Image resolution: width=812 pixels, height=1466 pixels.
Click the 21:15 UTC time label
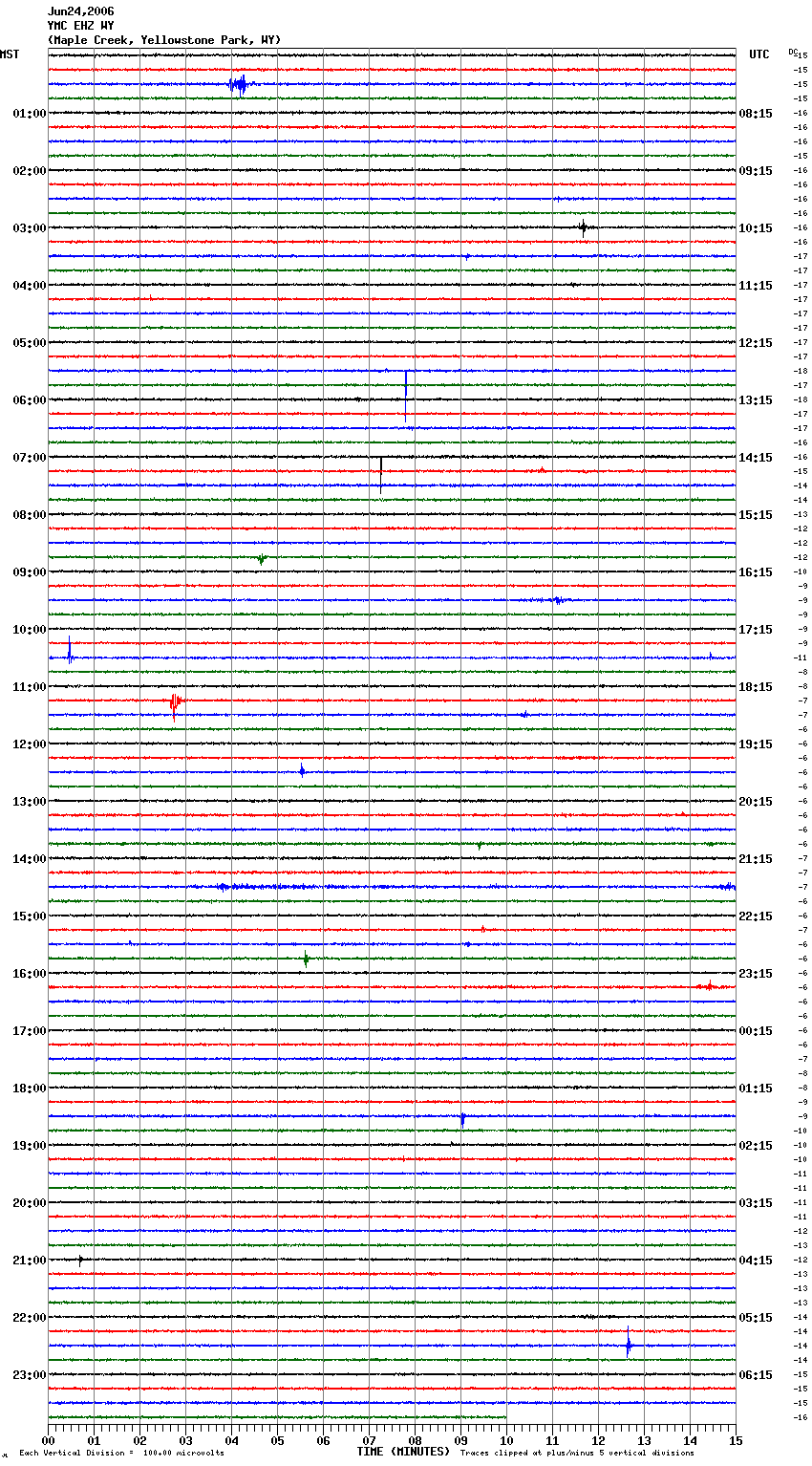(x=756, y=859)
